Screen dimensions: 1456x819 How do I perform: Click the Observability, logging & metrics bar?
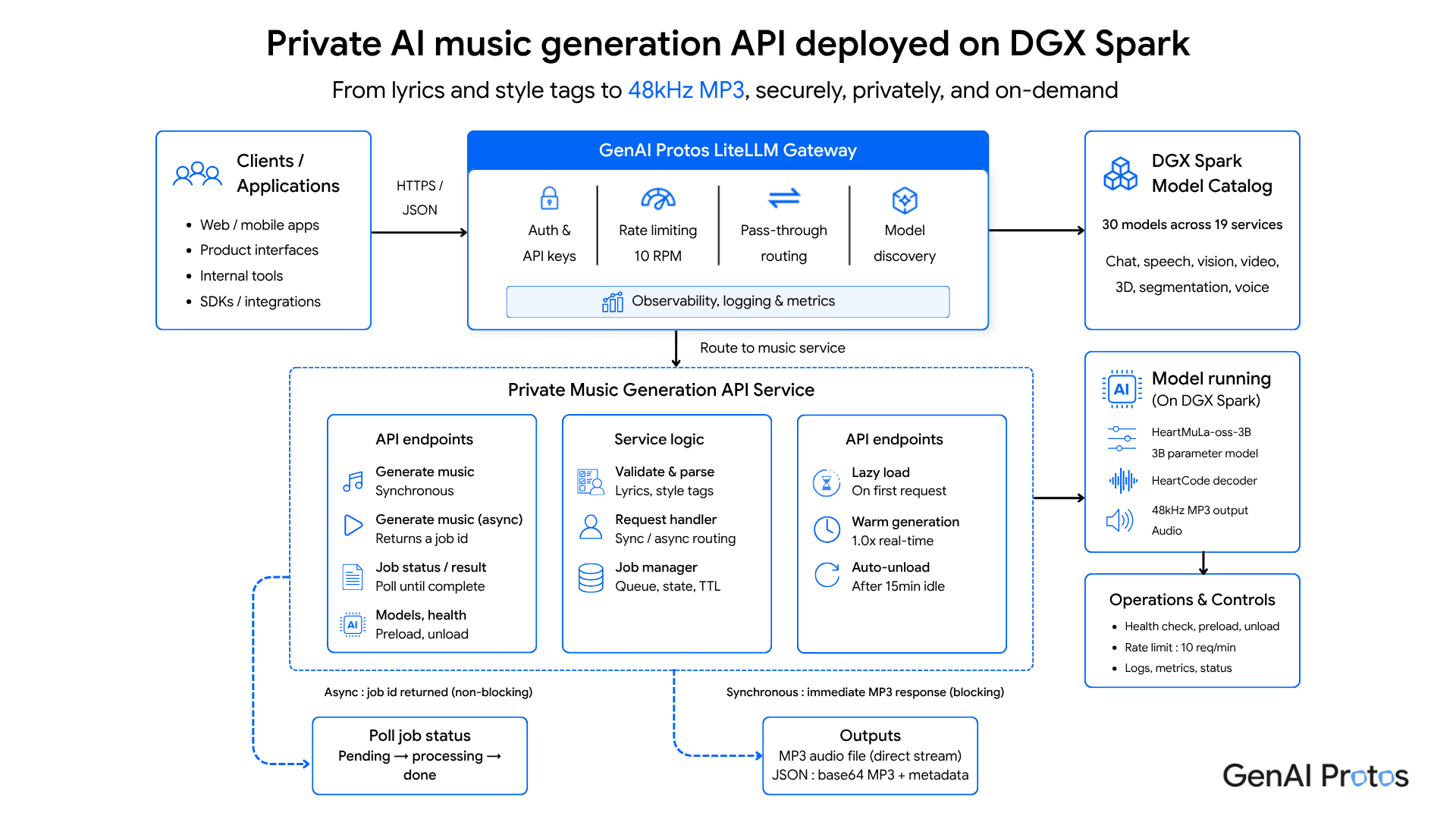pos(728,302)
